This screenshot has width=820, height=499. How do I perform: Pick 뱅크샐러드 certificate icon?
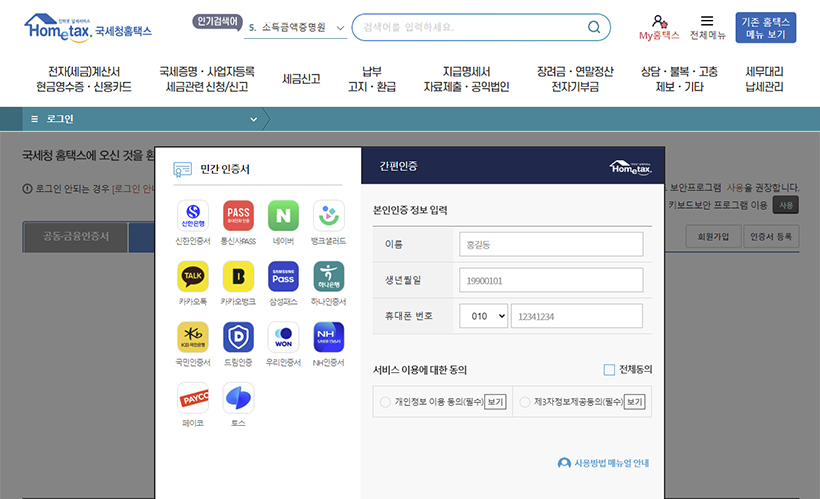point(328,216)
